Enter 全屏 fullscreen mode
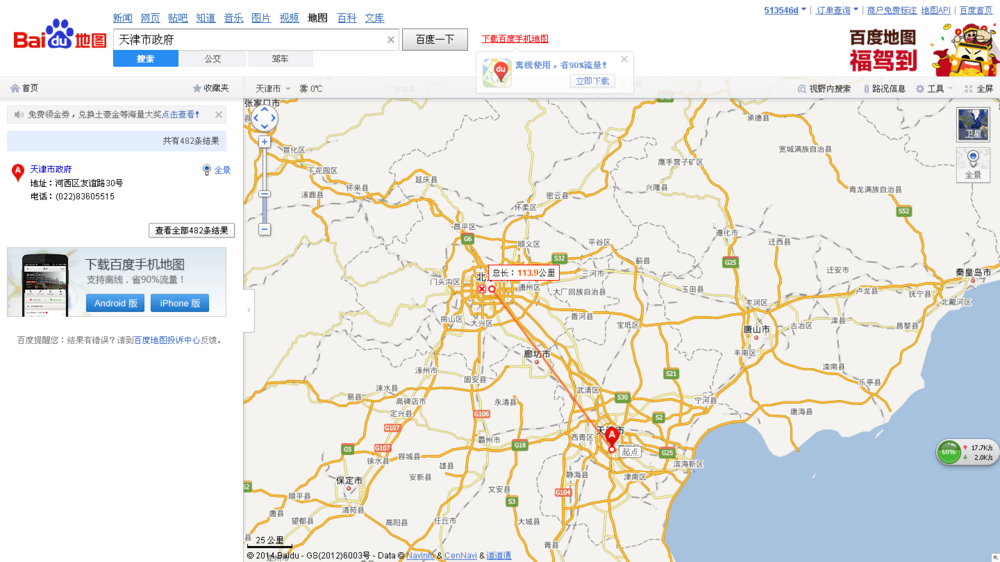The image size is (1000, 562). tap(978, 89)
